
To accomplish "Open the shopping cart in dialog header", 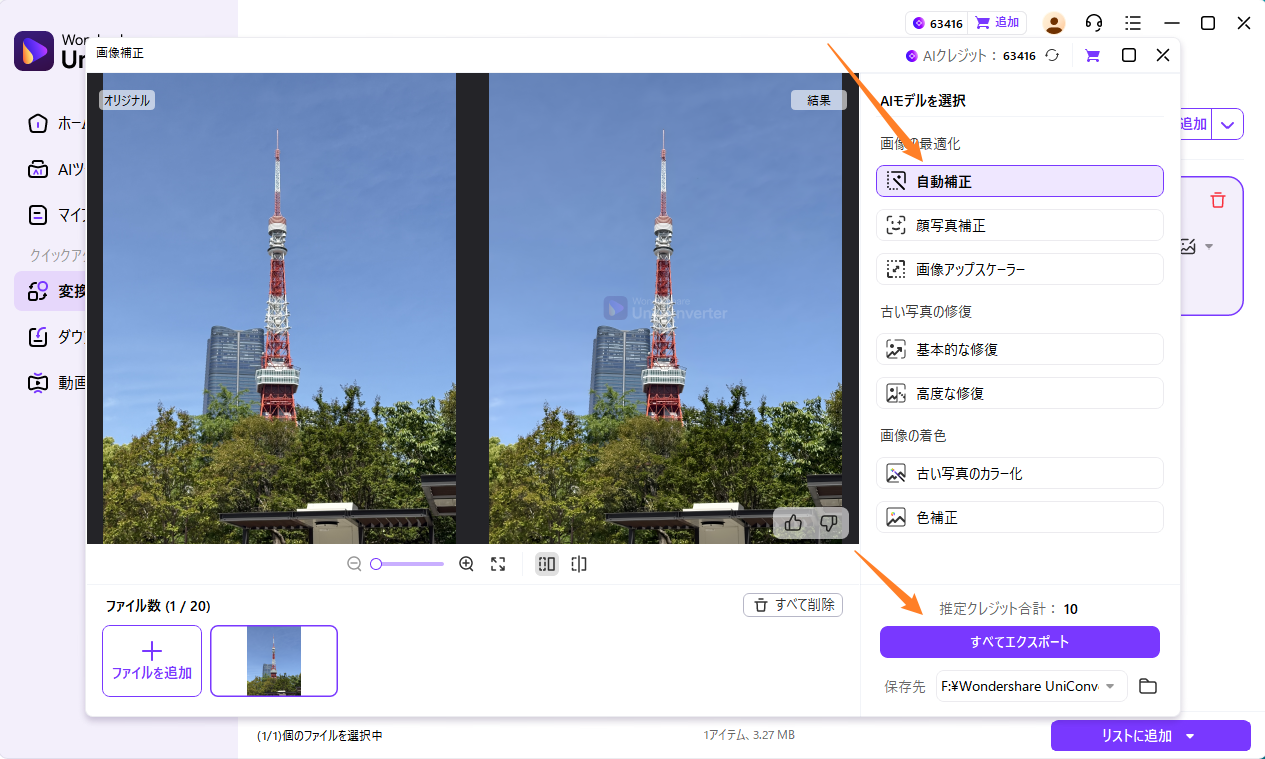I will click(1092, 56).
